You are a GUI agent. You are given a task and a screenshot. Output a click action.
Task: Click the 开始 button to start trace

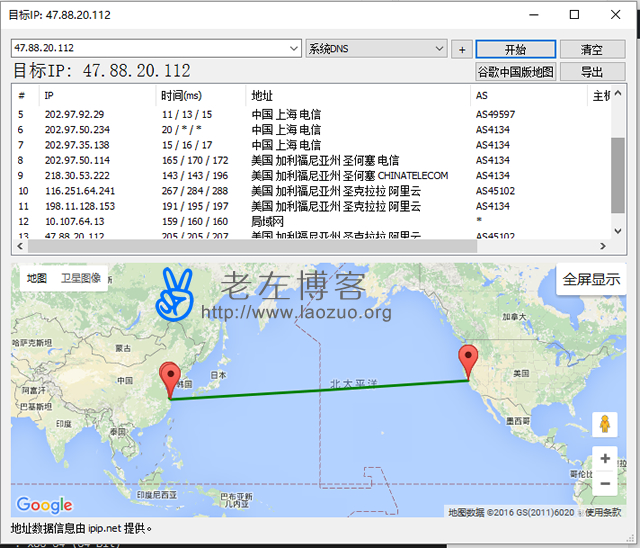[515, 49]
